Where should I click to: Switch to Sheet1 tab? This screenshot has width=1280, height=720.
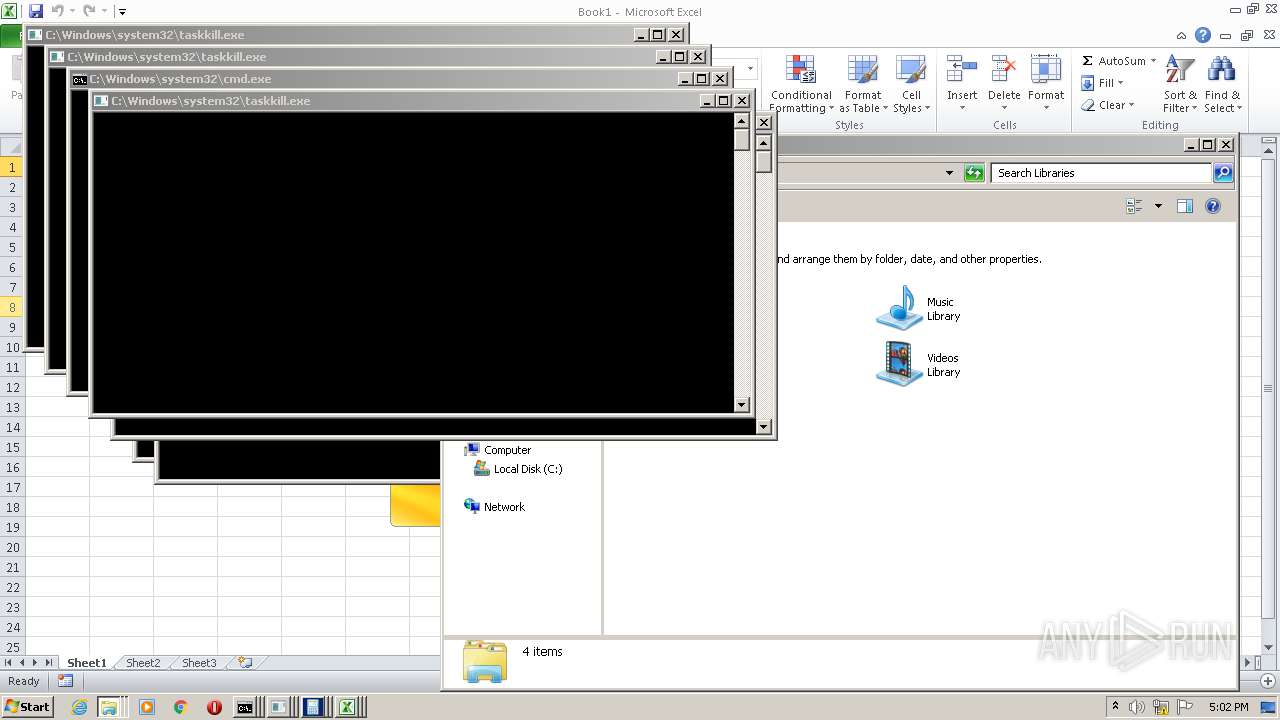[86, 663]
